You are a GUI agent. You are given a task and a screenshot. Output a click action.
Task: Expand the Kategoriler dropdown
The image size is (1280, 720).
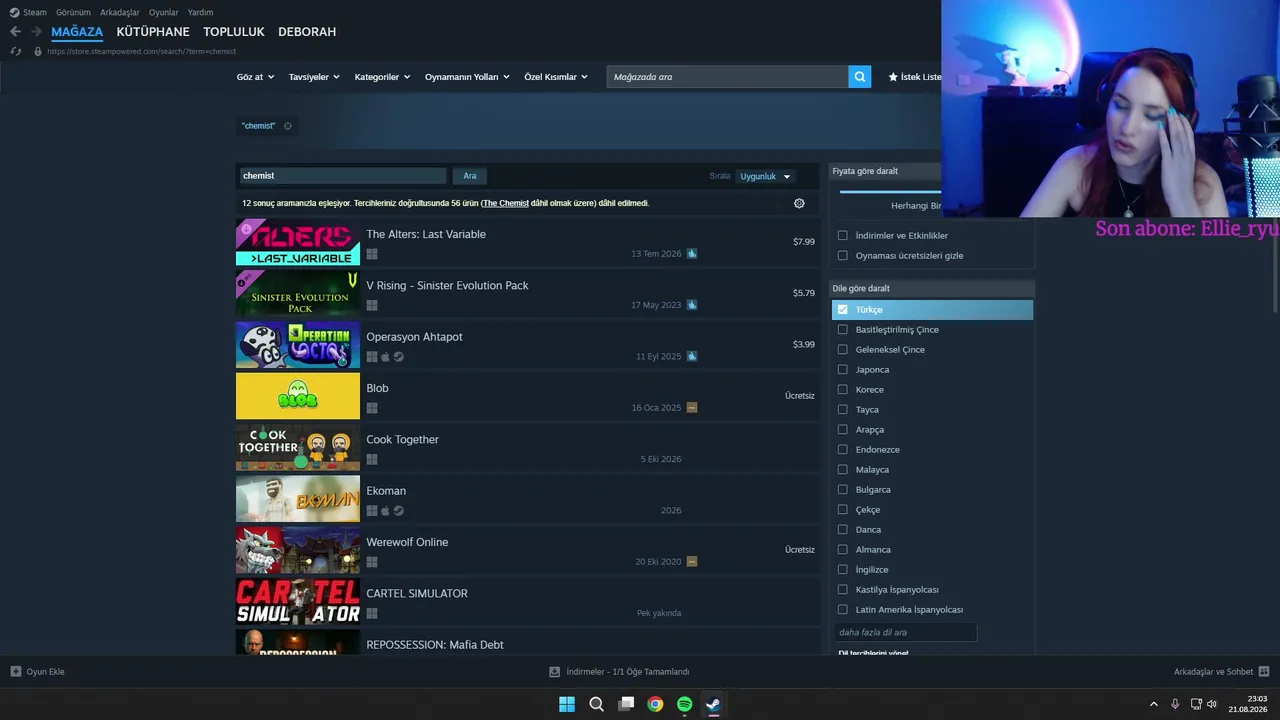(x=383, y=77)
